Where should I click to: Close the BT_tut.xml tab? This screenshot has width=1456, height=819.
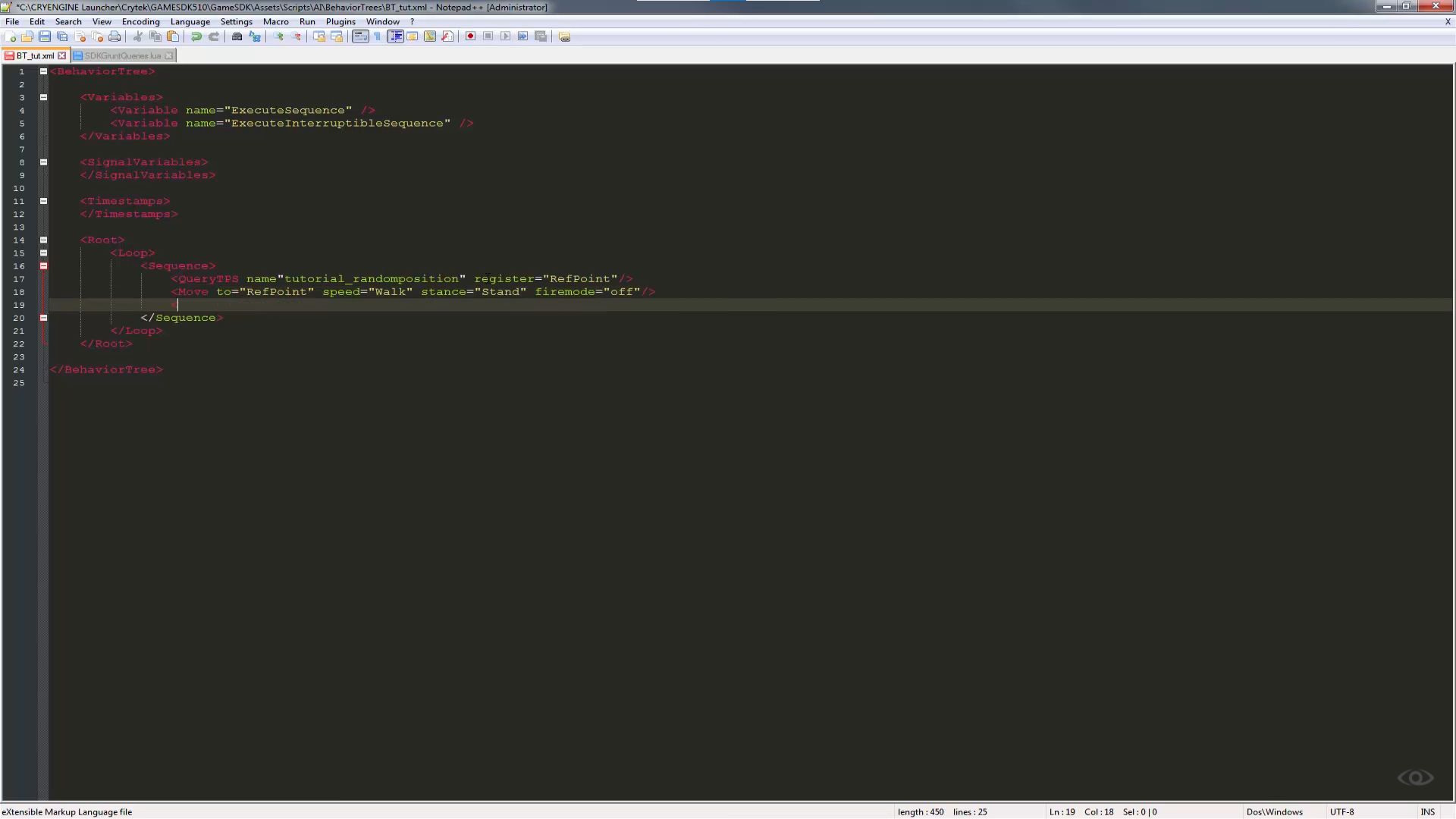pyautogui.click(x=62, y=55)
